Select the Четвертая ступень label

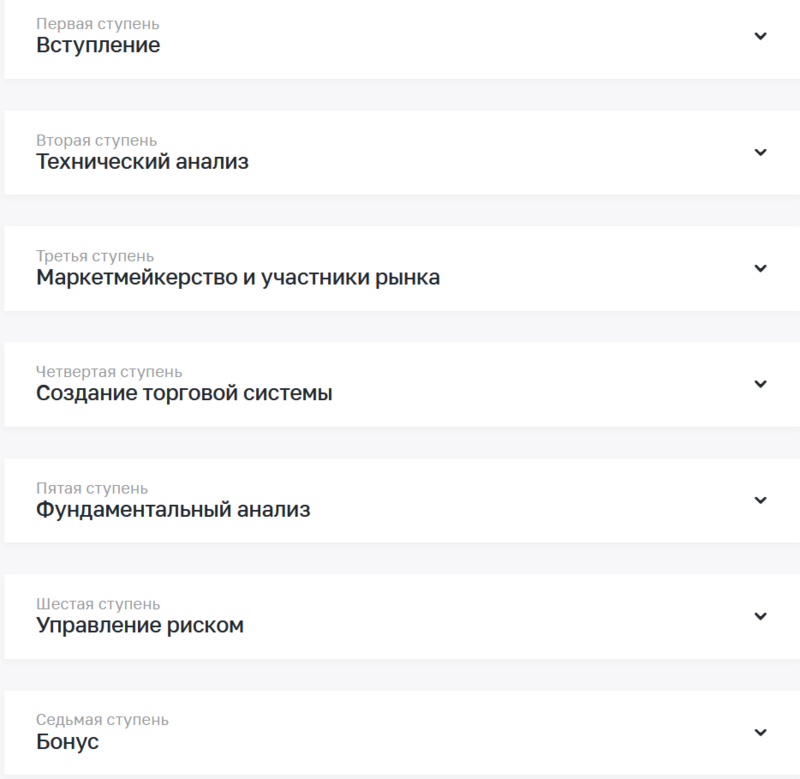(109, 372)
